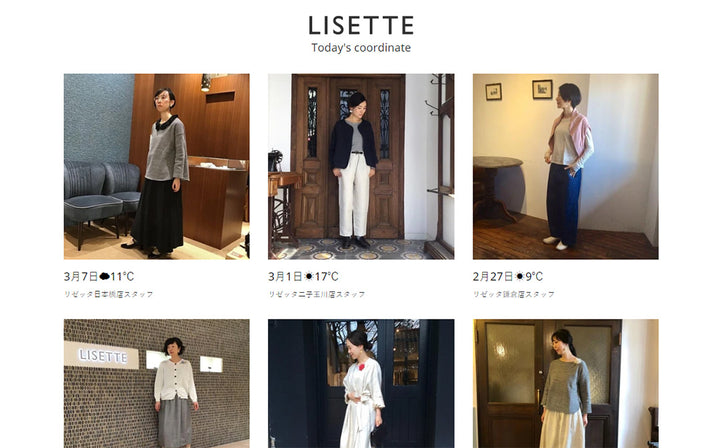Open the gray top white skirt photo
The height and width of the screenshot is (448, 720).
pyautogui.click(x=566, y=384)
